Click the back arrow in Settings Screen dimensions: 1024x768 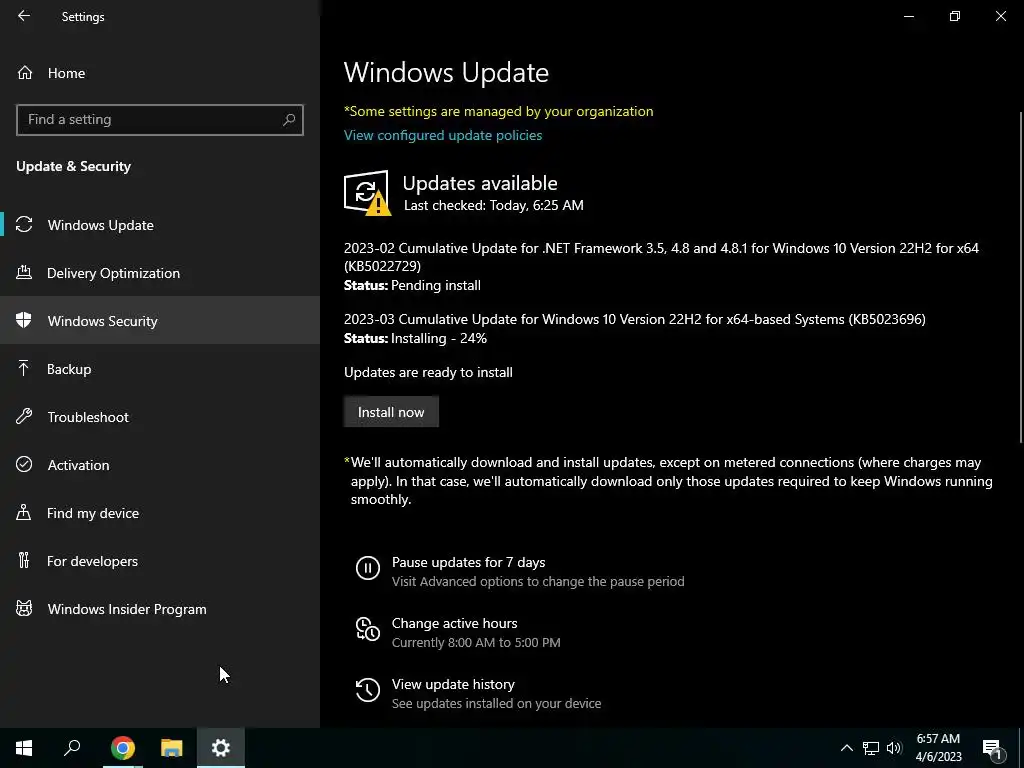tap(24, 16)
